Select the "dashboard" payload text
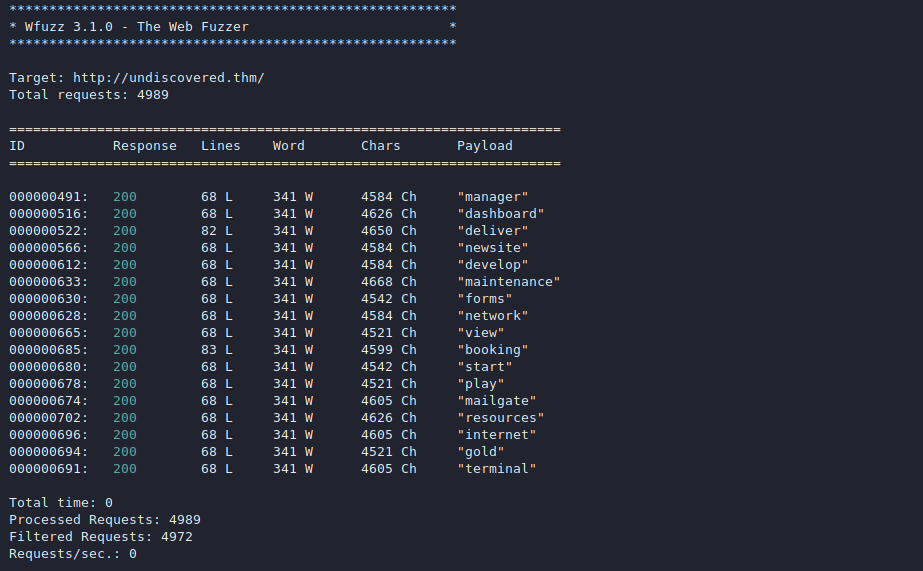The width and height of the screenshot is (923, 571). pyautogui.click(x=501, y=214)
